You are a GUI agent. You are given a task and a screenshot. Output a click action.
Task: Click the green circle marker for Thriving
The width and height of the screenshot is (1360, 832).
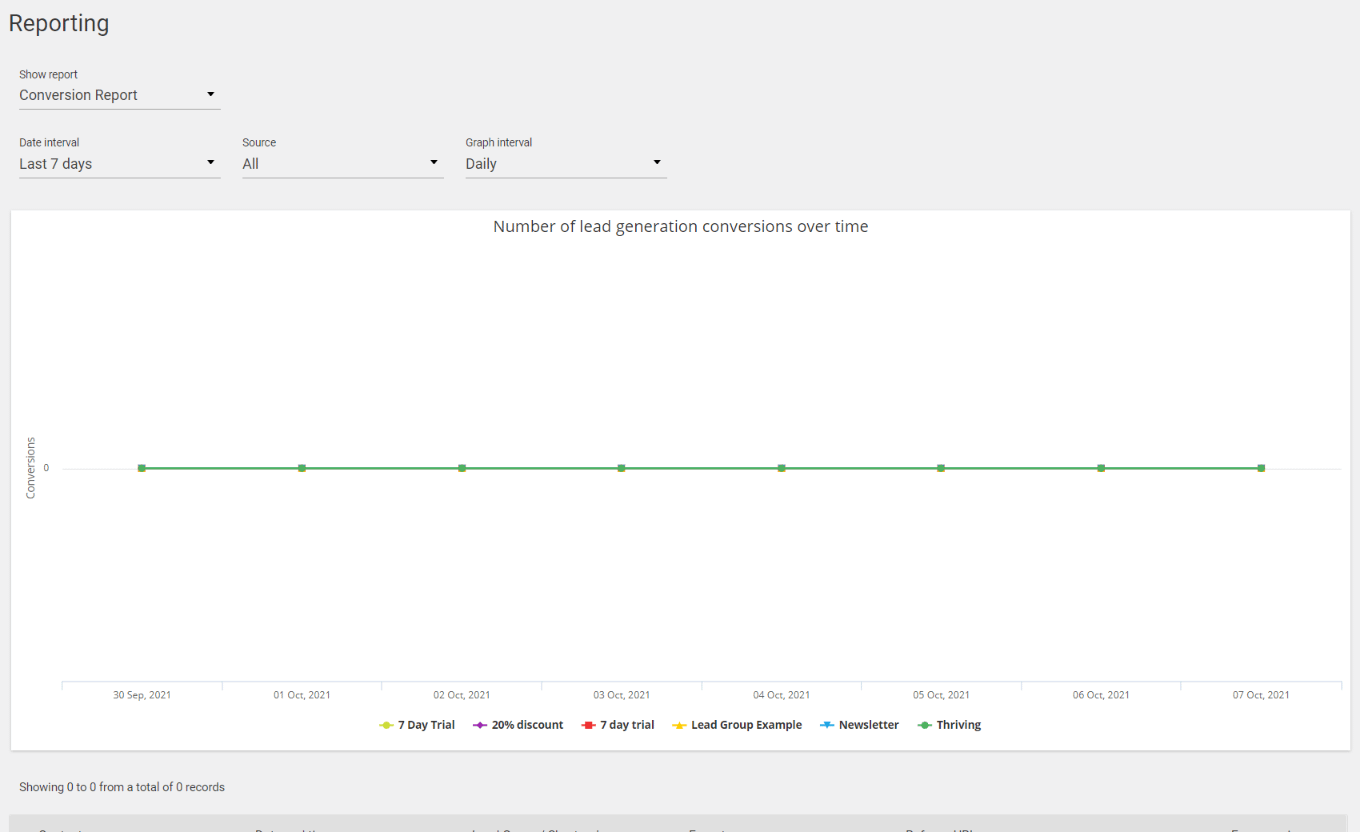coord(925,726)
